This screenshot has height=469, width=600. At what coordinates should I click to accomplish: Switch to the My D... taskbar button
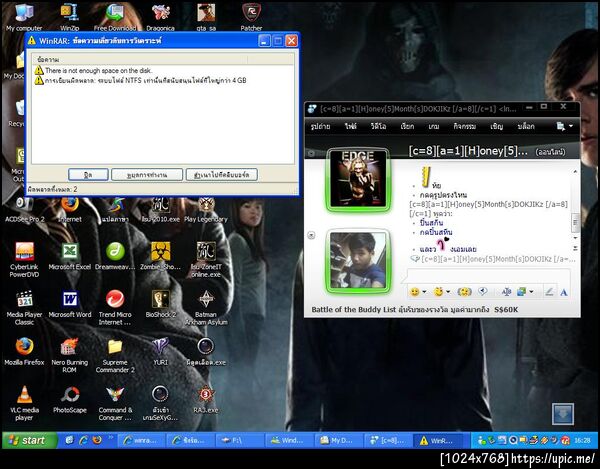(339, 440)
